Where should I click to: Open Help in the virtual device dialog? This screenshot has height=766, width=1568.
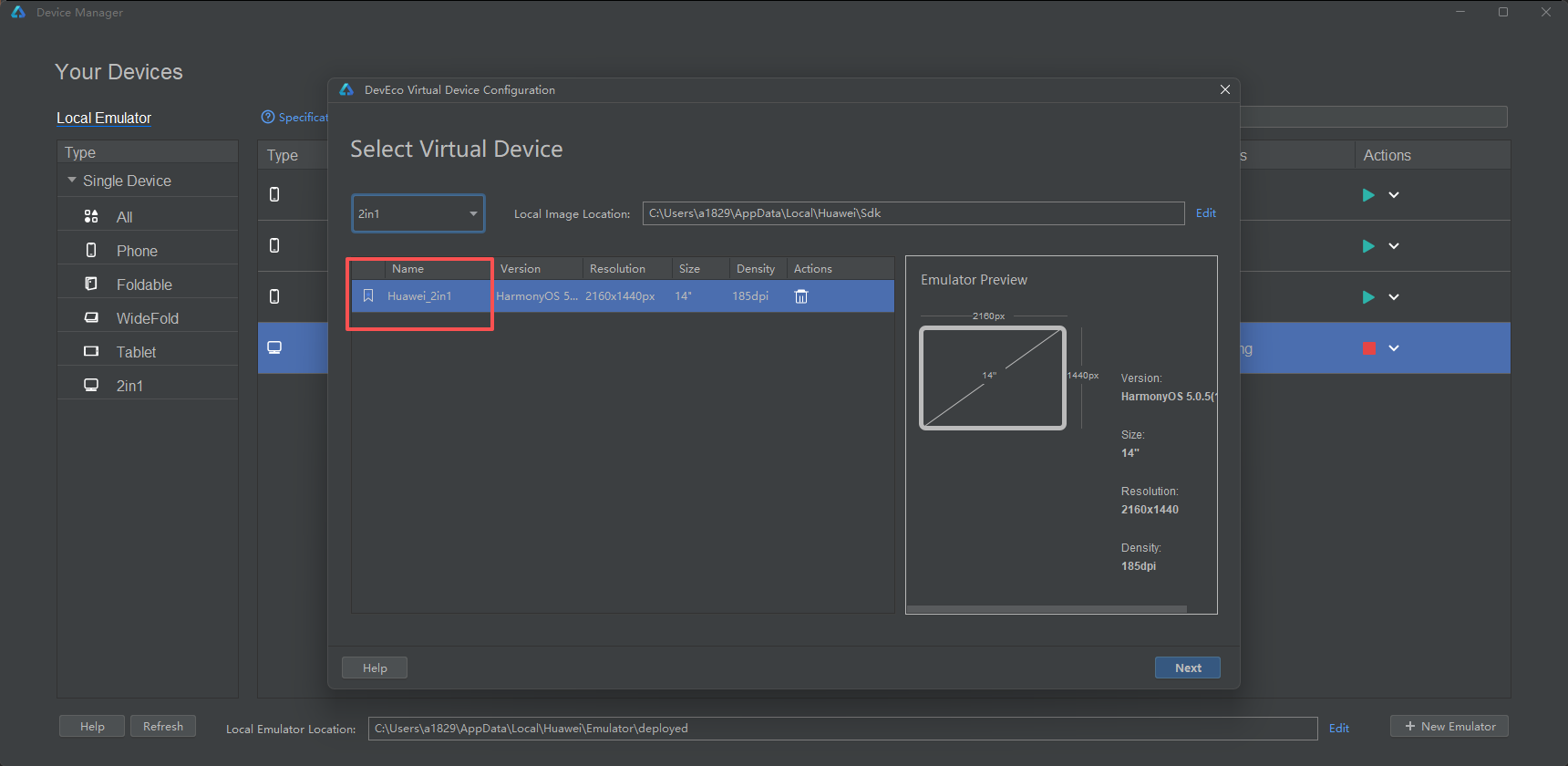click(375, 668)
